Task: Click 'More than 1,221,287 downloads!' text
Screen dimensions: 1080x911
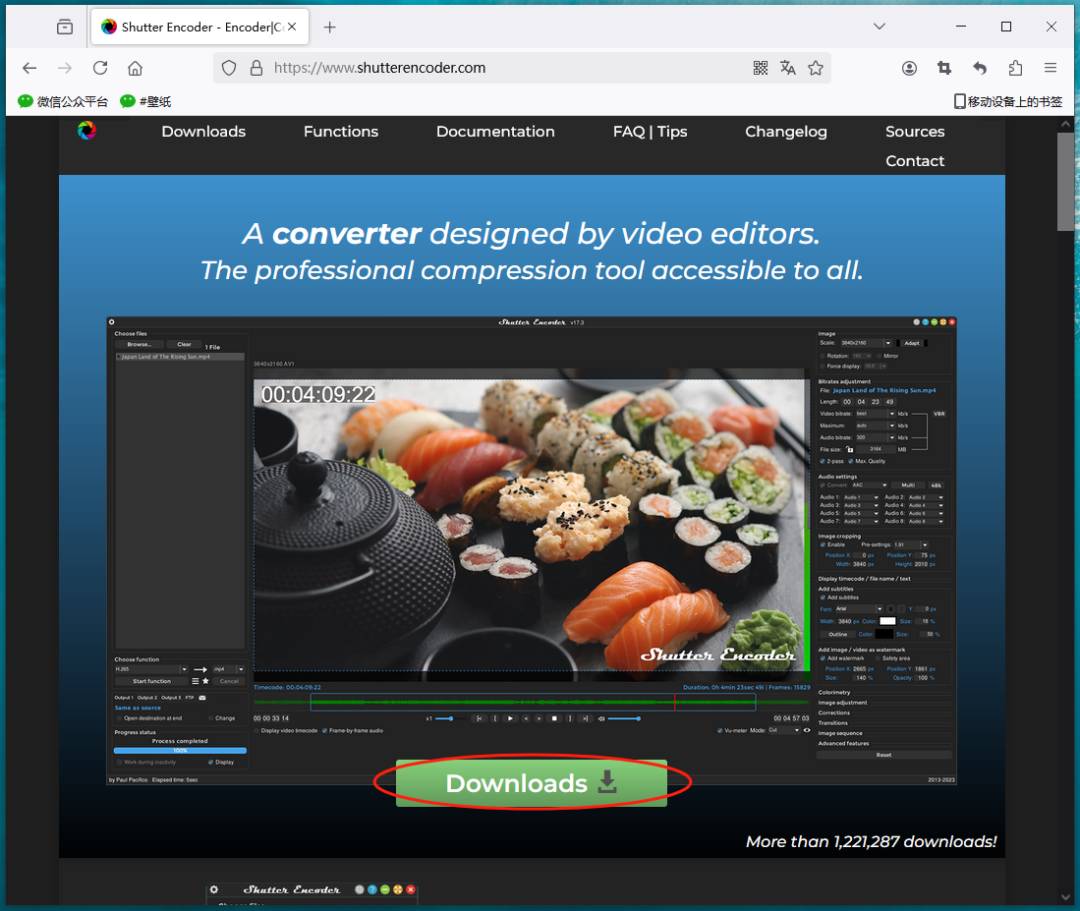Action: (x=871, y=841)
